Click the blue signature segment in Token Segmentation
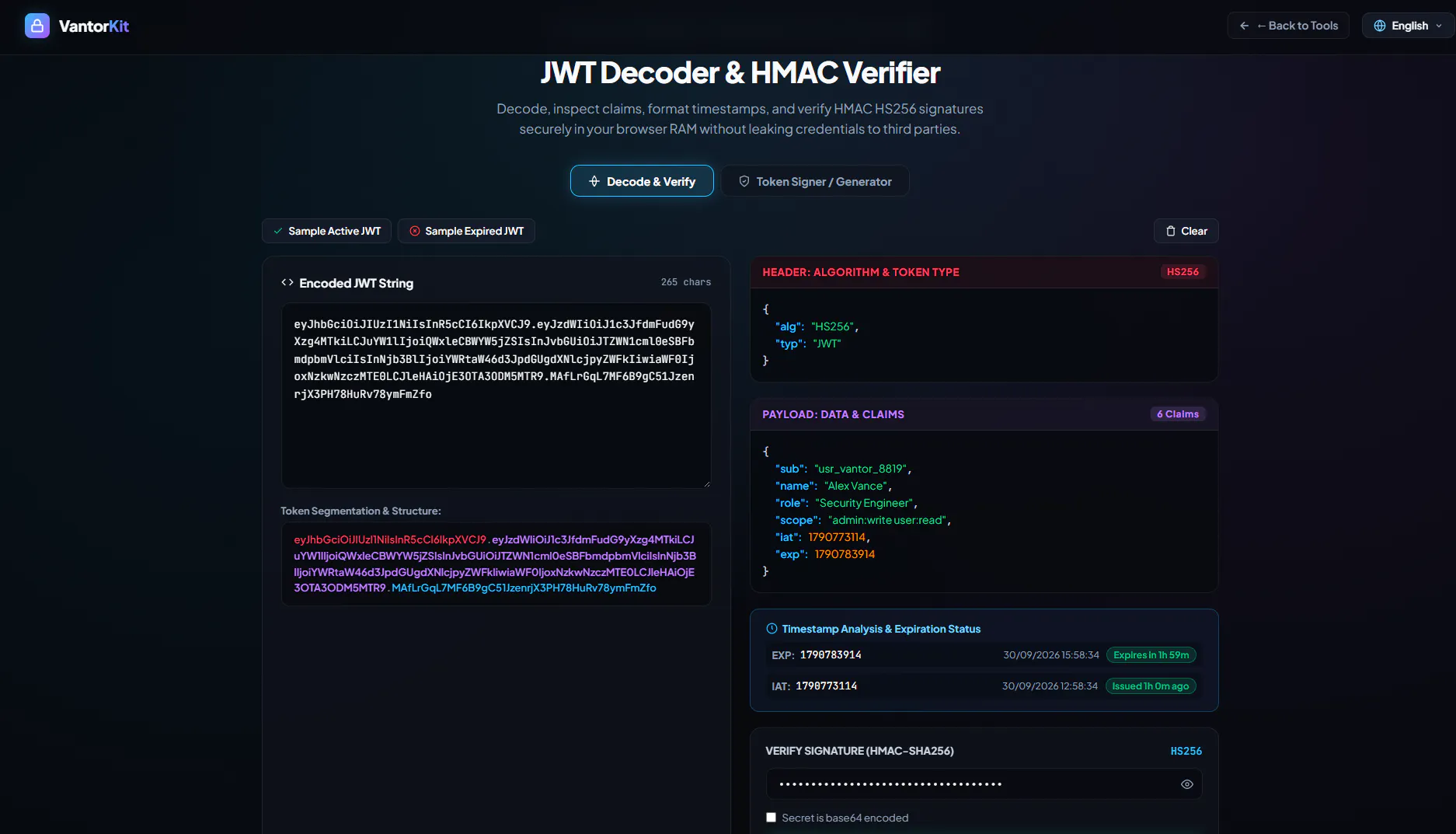1456x834 pixels. 524,588
